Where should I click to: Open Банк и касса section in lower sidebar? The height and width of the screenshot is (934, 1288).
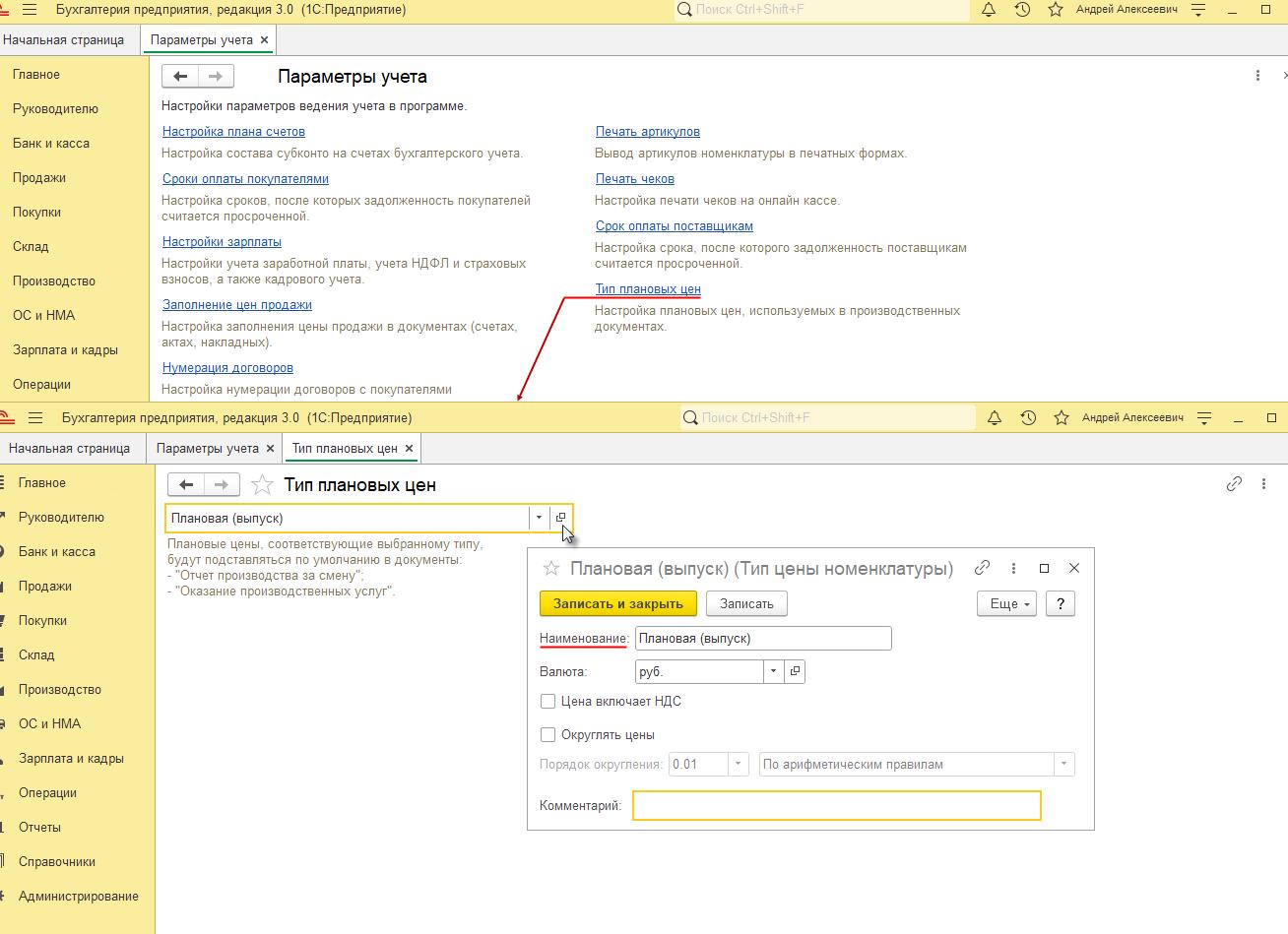pos(57,552)
